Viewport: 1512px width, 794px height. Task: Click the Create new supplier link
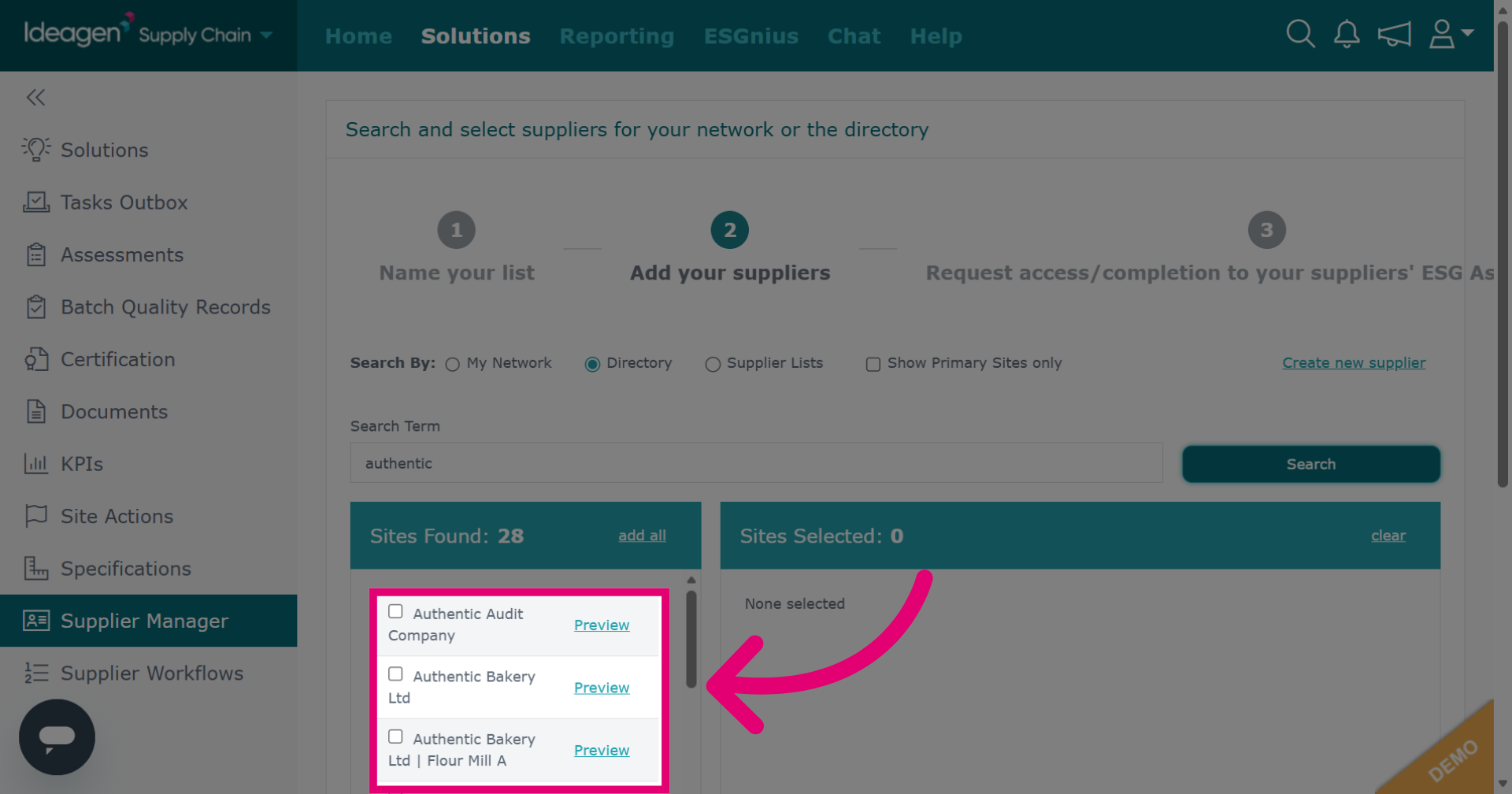[x=1354, y=363]
